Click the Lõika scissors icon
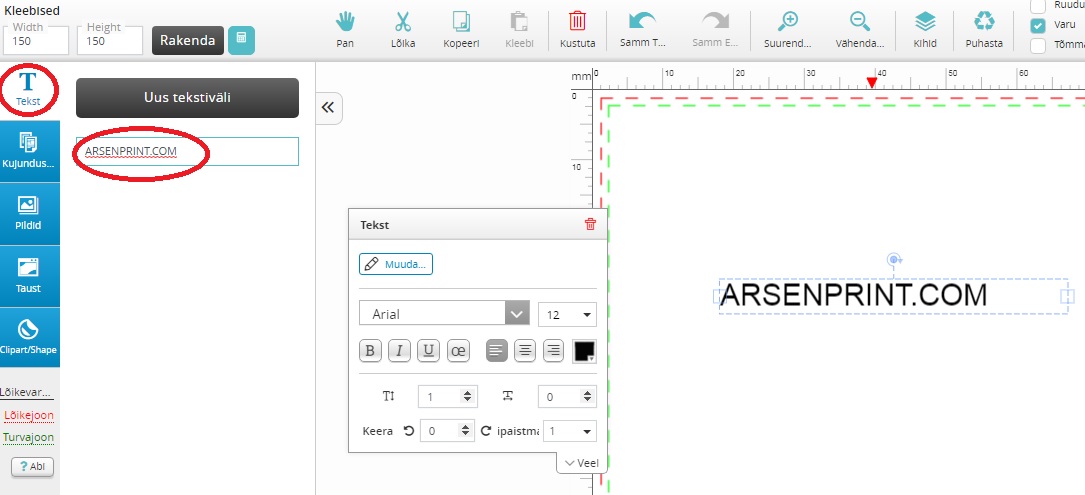Image resolution: width=1085 pixels, height=495 pixels. (x=403, y=23)
